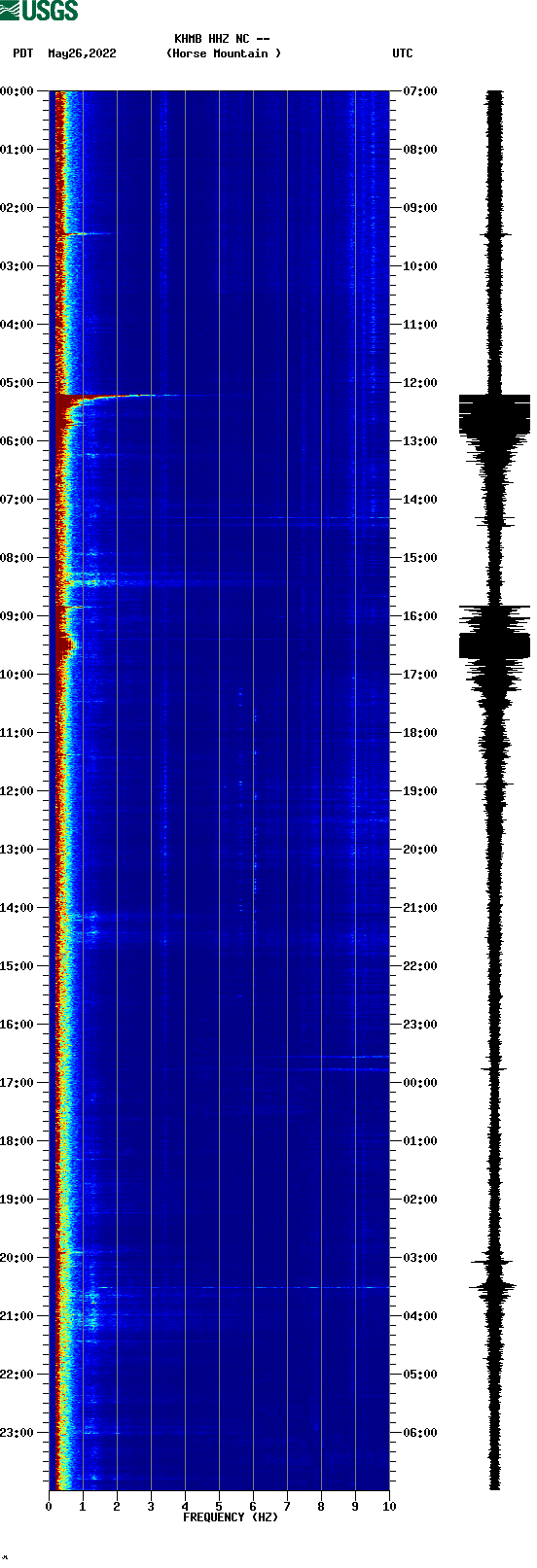Click the 14:00 UTC time label
This screenshot has width=537, height=1568.
(420, 500)
